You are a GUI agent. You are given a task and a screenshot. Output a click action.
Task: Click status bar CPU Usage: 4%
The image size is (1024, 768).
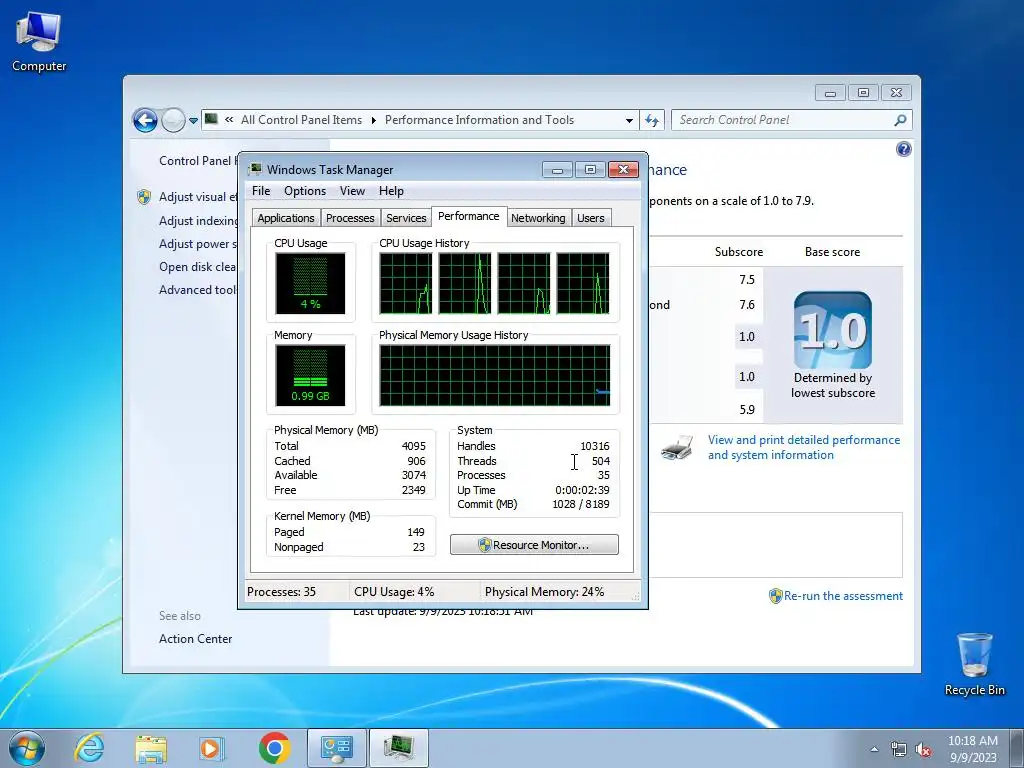[394, 592]
